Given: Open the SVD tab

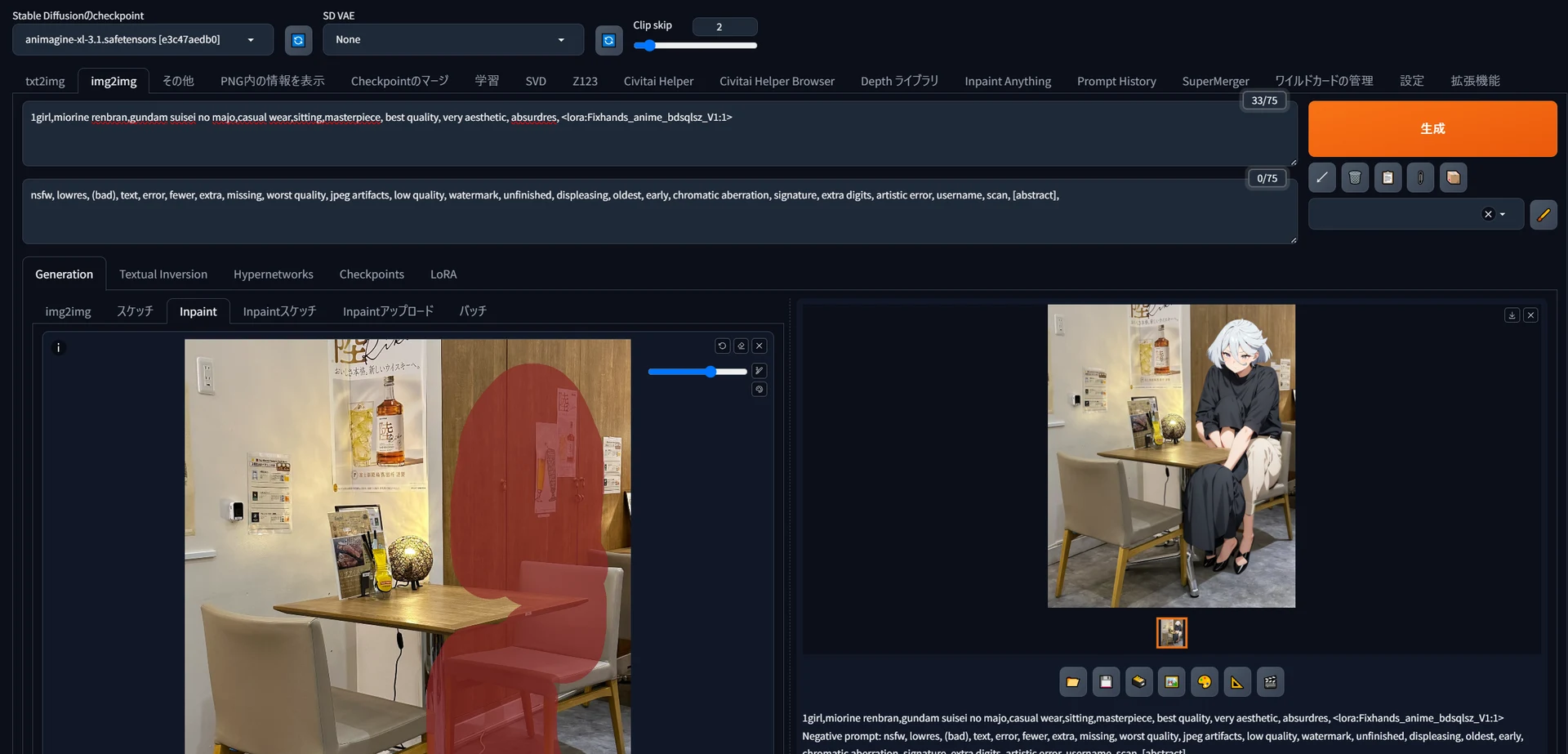Looking at the screenshot, I should point(536,81).
